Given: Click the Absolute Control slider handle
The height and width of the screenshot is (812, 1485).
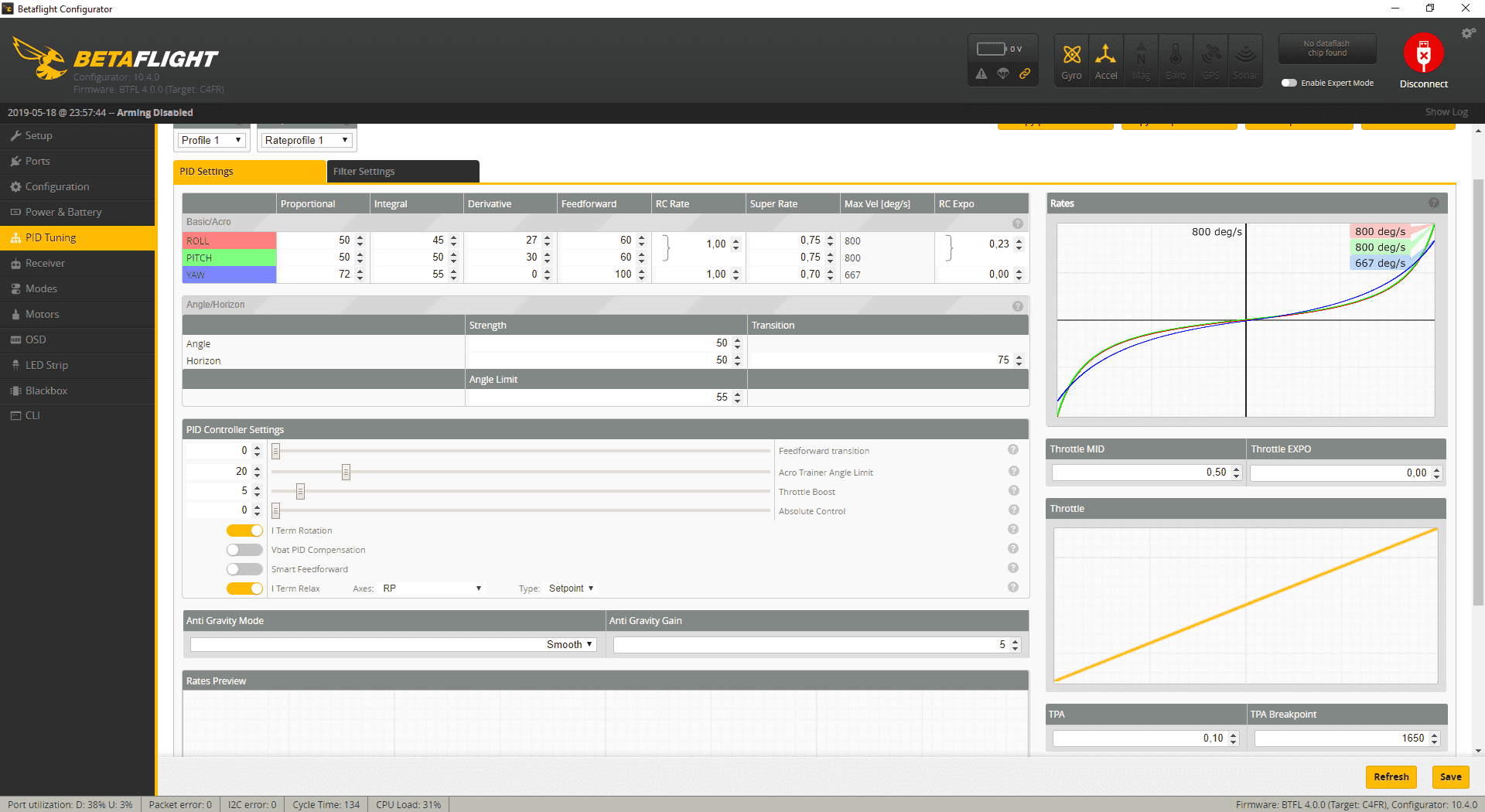Looking at the screenshot, I should pyautogui.click(x=275, y=510).
